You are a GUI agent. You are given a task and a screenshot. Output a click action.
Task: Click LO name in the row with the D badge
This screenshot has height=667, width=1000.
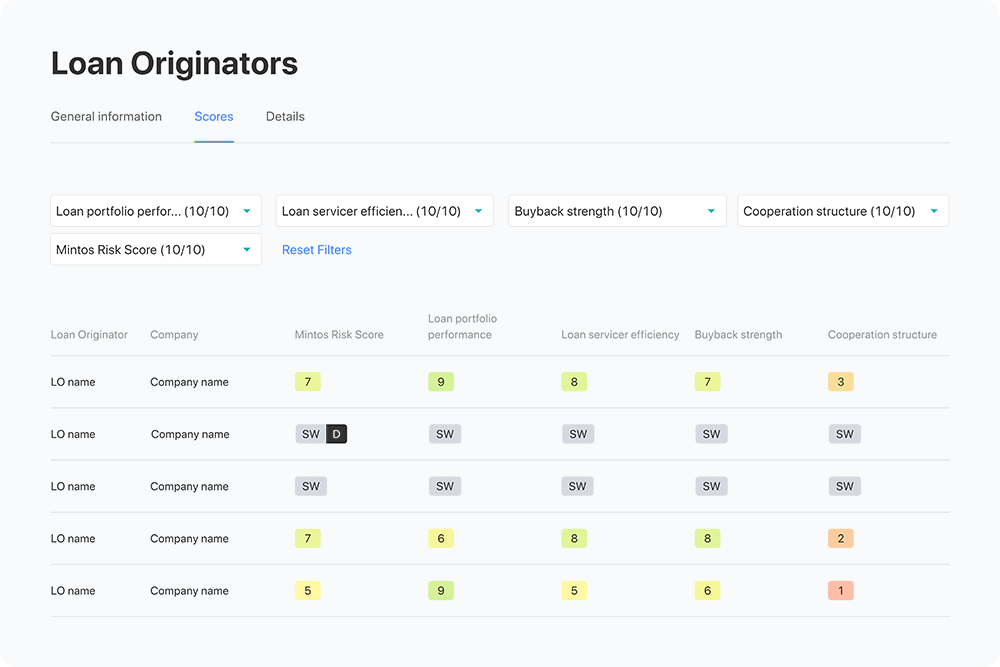click(x=73, y=434)
